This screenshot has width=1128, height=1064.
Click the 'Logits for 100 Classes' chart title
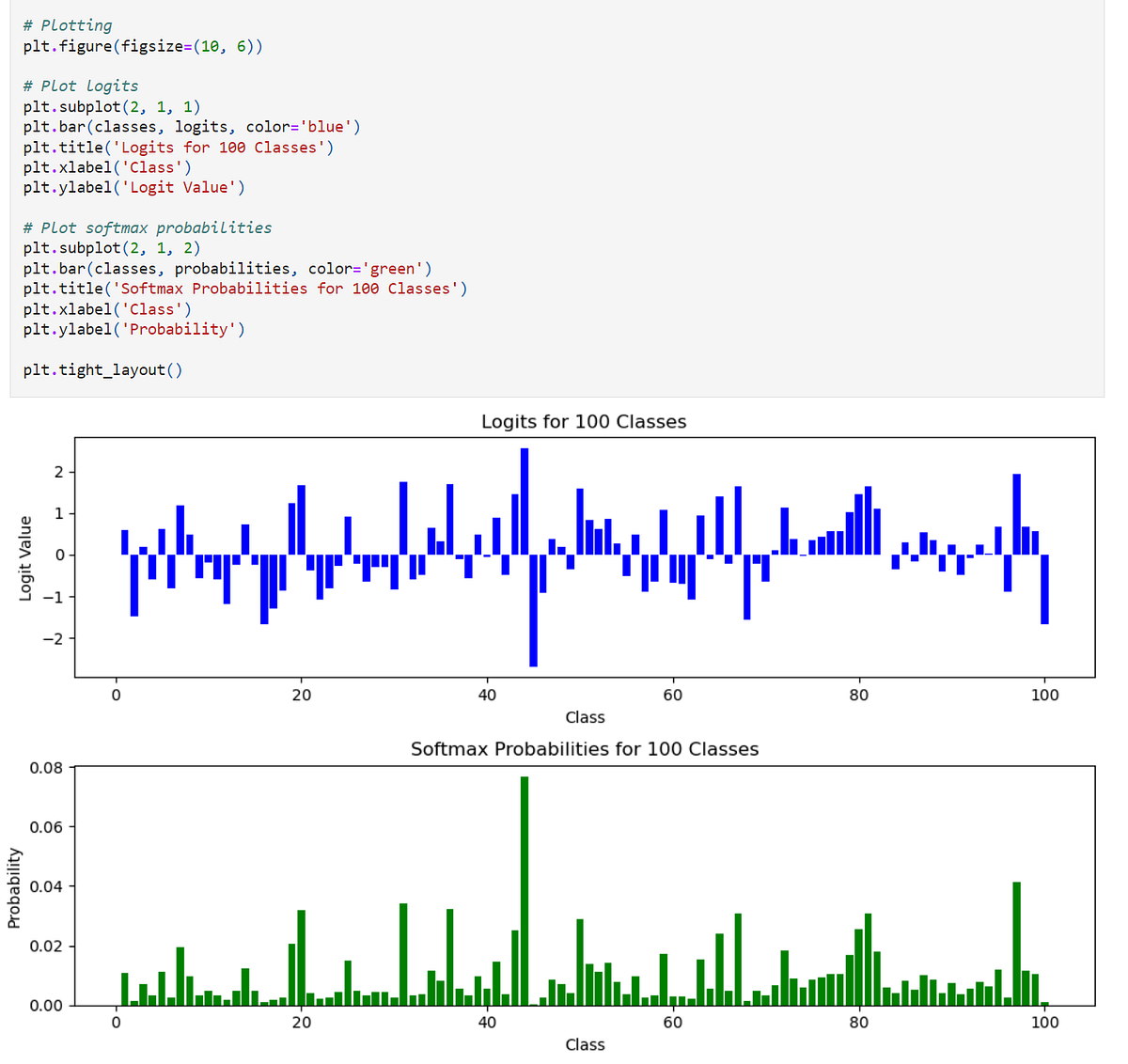point(584,422)
